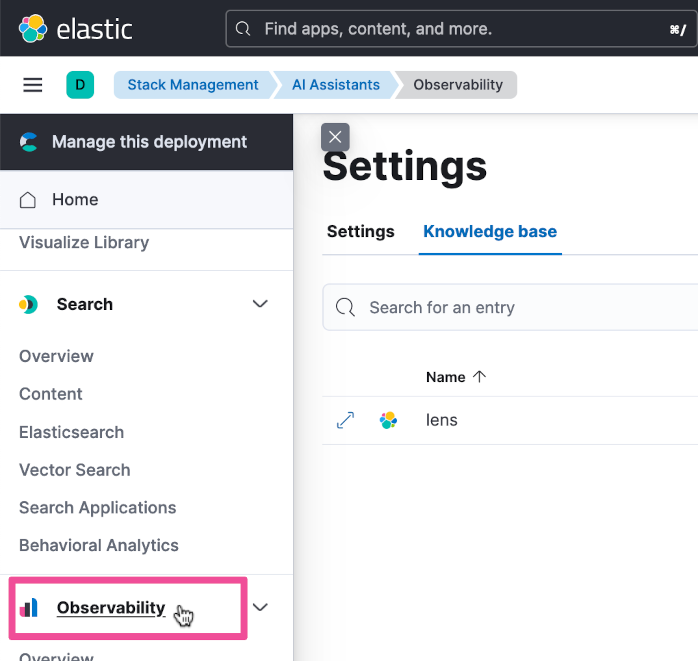This screenshot has height=661, width=698.
Task: Go to AI Assistants breadcrumb
Action: 336,85
